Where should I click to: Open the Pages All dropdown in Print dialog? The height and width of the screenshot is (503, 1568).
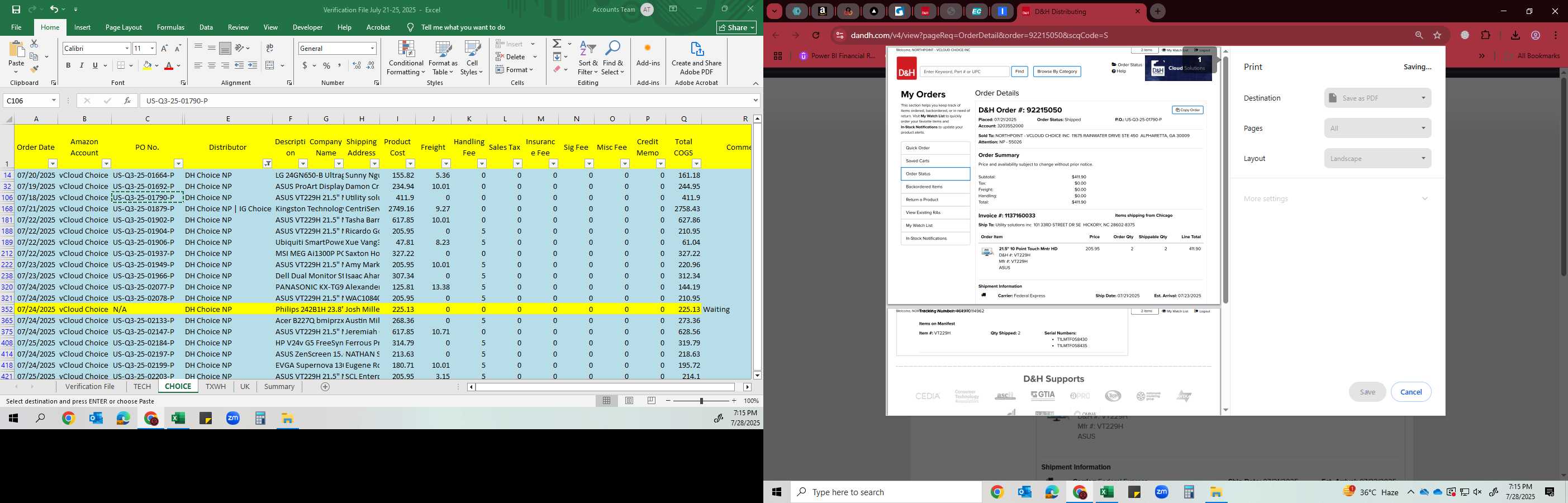pos(1377,128)
